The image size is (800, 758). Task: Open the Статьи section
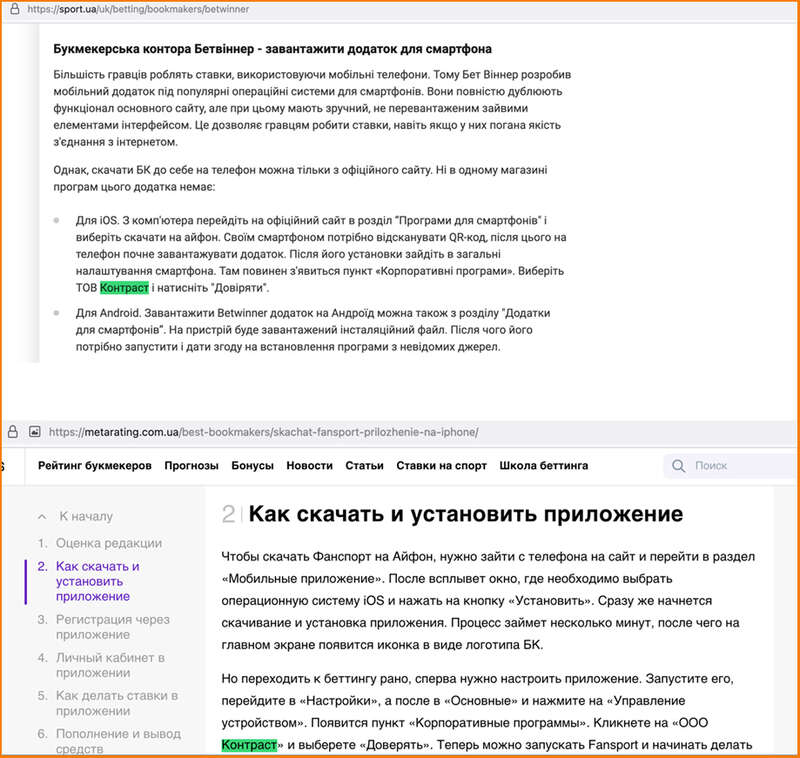(x=364, y=466)
